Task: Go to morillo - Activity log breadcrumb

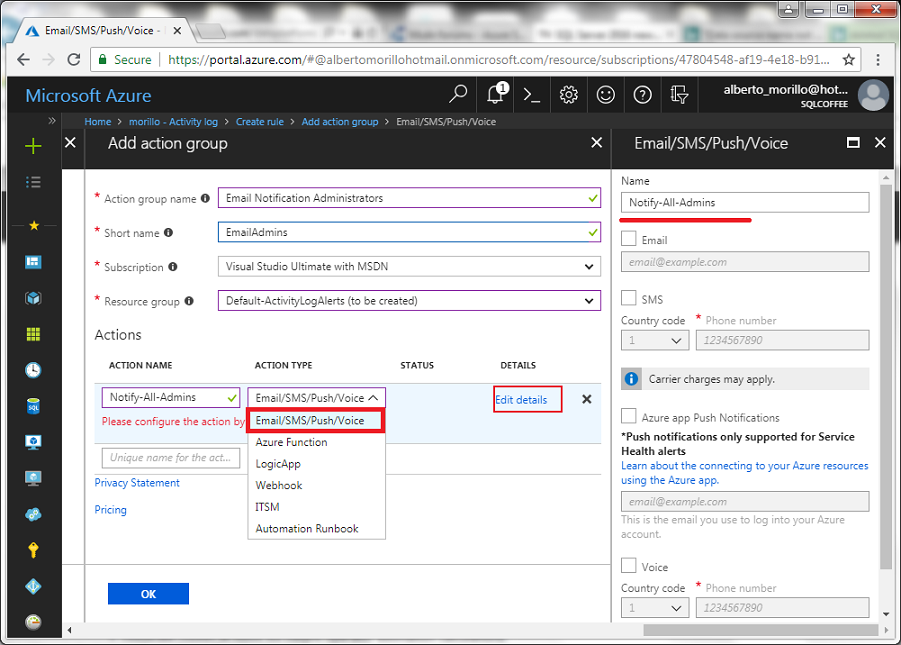Action: [173, 122]
